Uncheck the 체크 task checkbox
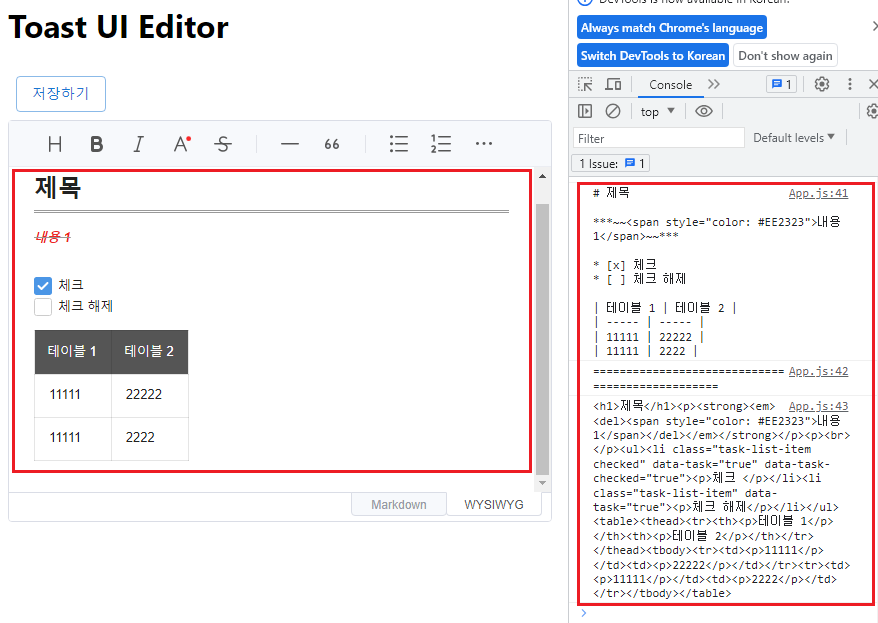This screenshot has width=878, height=623. tap(43, 285)
